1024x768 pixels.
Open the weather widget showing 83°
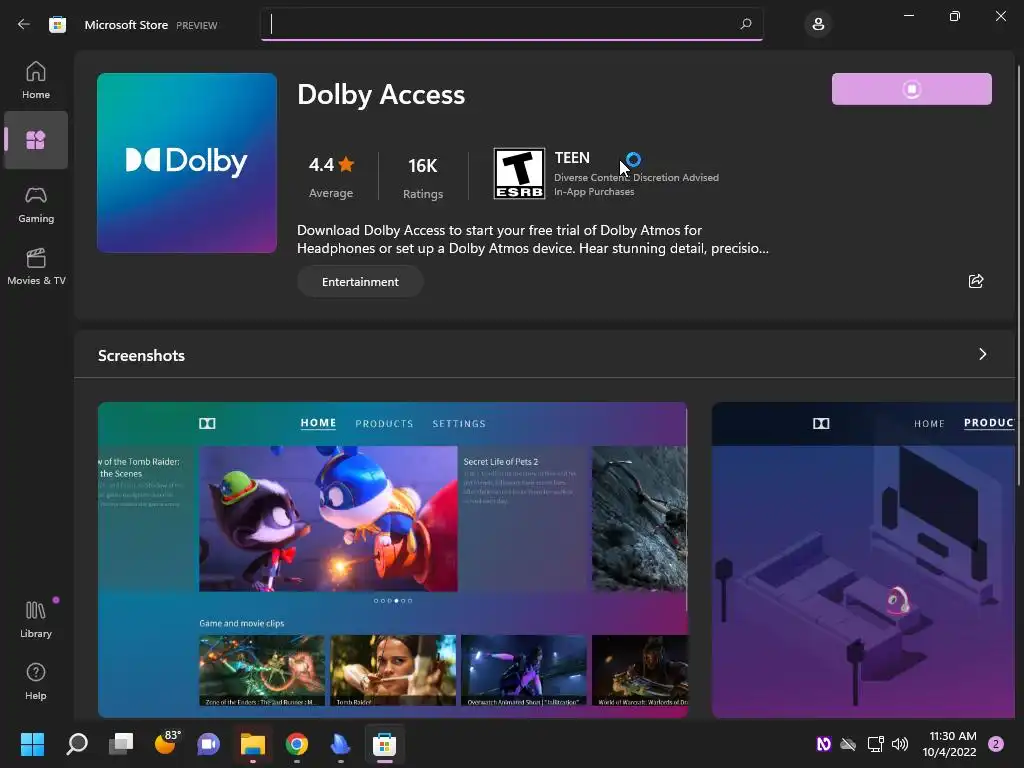pyautogui.click(x=167, y=743)
